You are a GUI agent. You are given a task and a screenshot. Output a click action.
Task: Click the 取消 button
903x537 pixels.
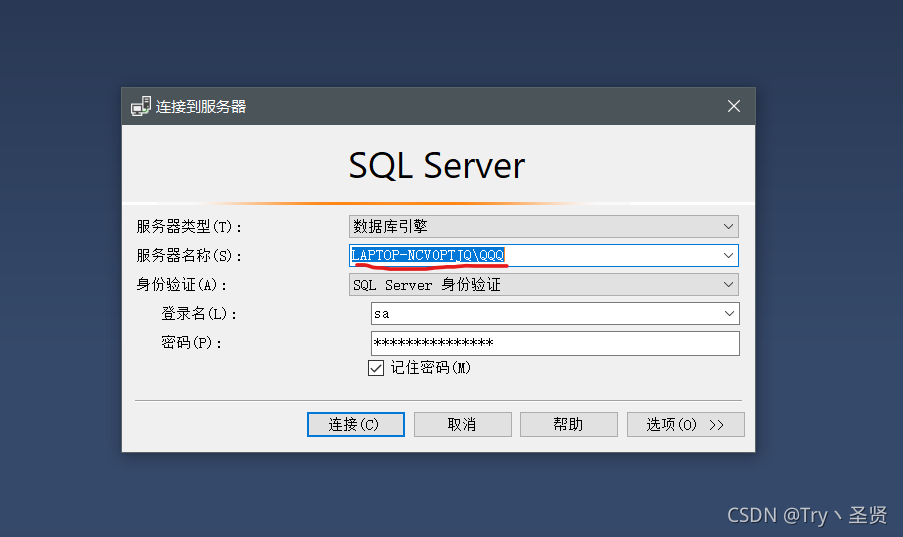(462, 425)
